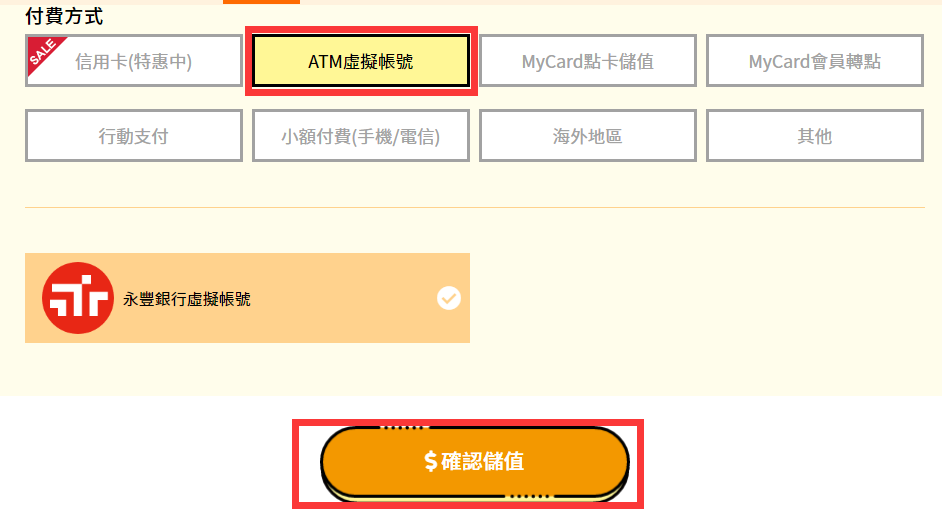Choose MyCard點卡儲值 payment method
Image resolution: width=942 pixels, height=518 pixels.
(588, 61)
